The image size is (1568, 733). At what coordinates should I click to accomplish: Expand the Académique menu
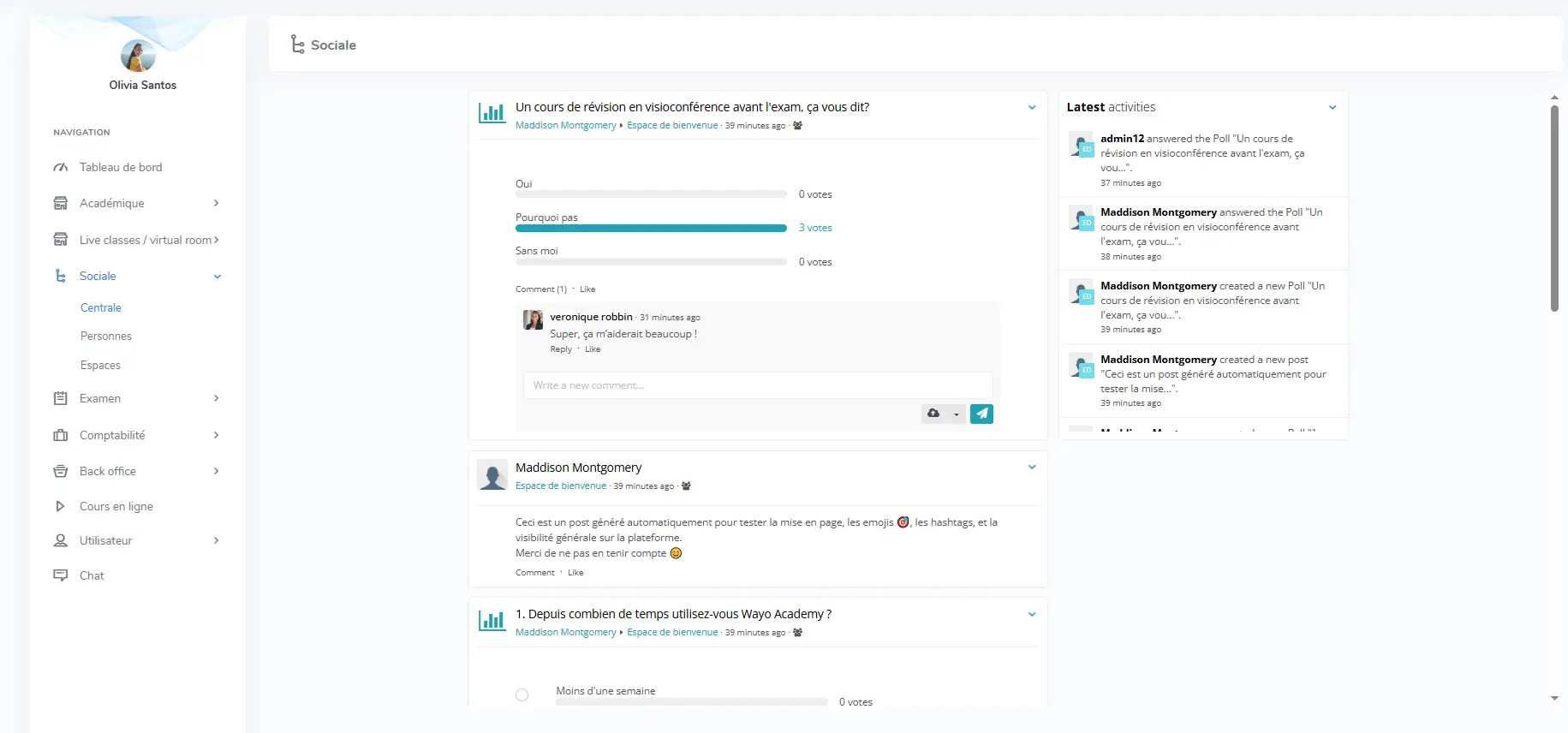click(x=137, y=203)
